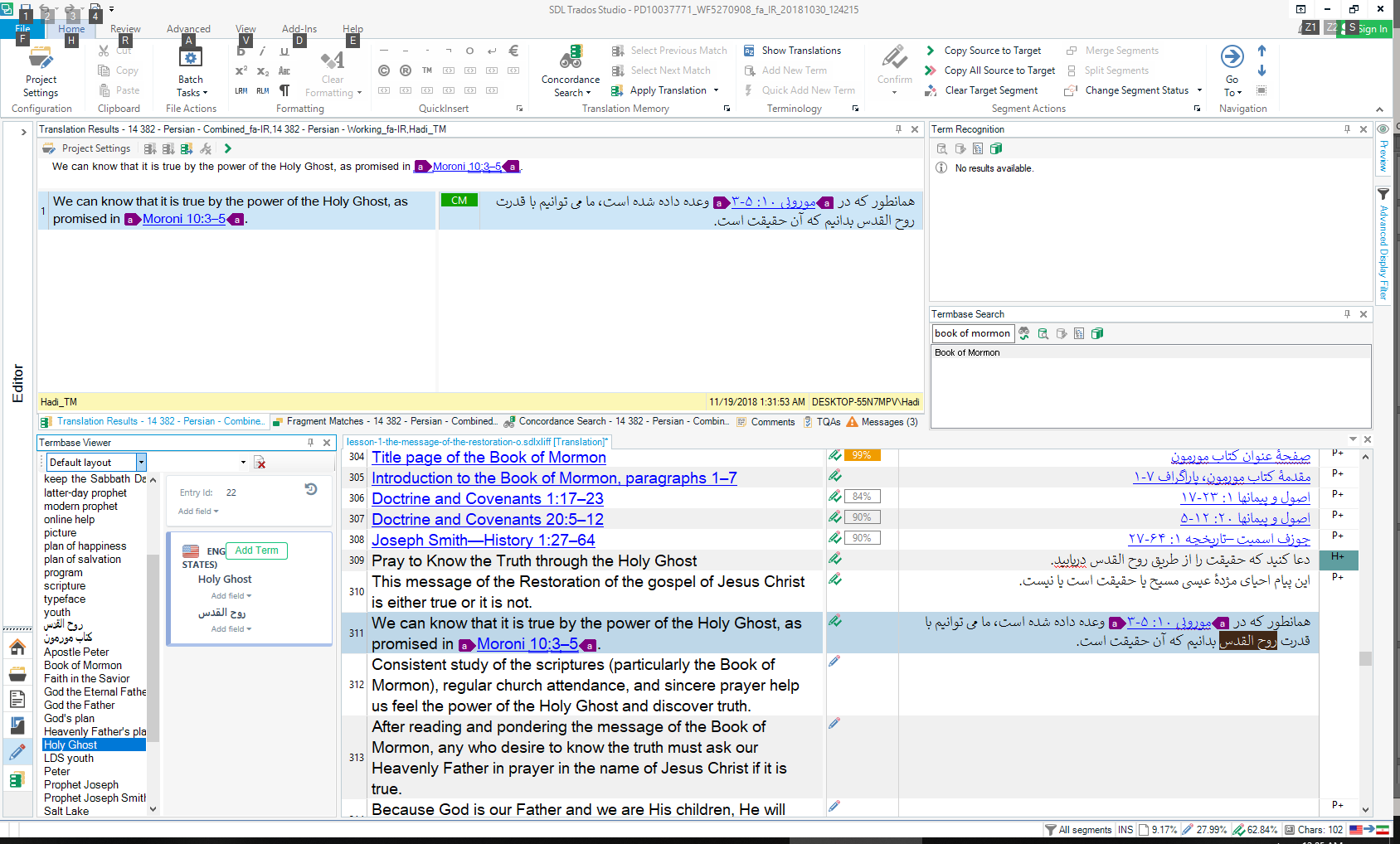Click Clear Formatting icon
Image resolution: width=1400 pixels, height=844 pixels.
[x=333, y=61]
